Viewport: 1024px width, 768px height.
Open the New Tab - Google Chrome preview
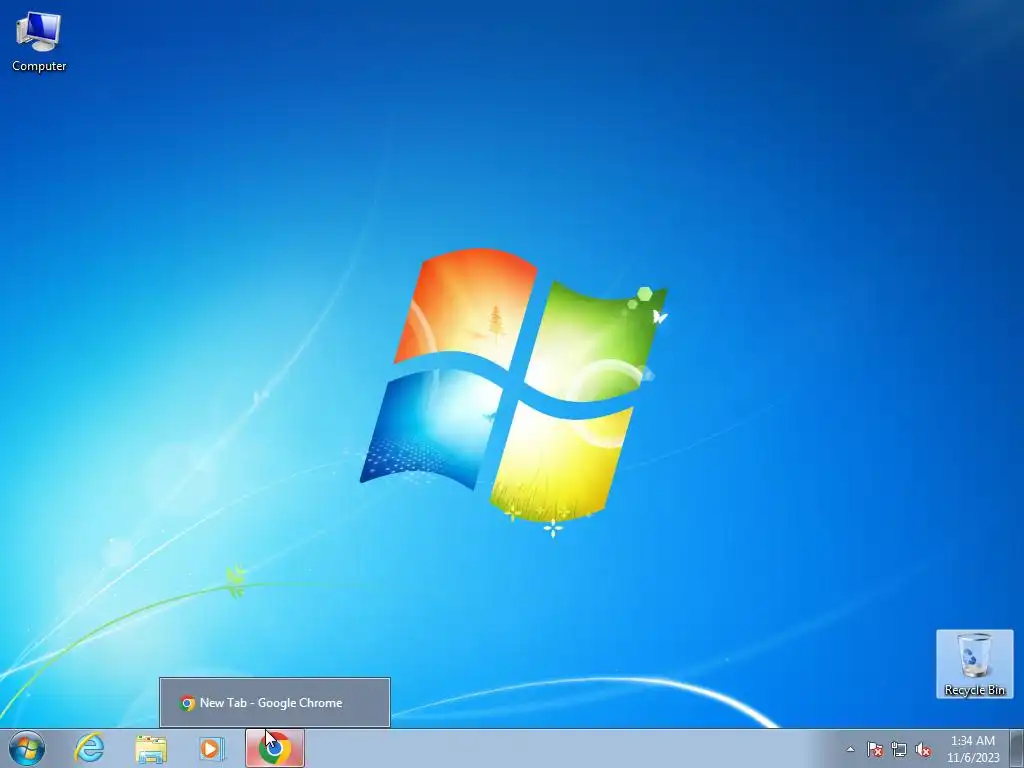[x=275, y=703]
